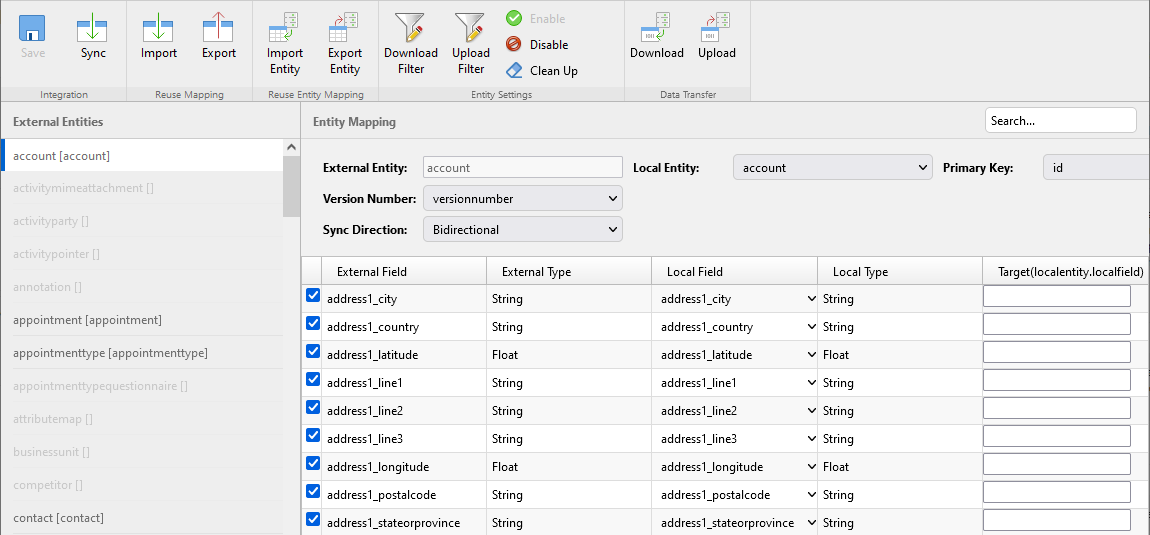Click the Search input field
The width and height of the screenshot is (1150, 535).
point(1060,121)
